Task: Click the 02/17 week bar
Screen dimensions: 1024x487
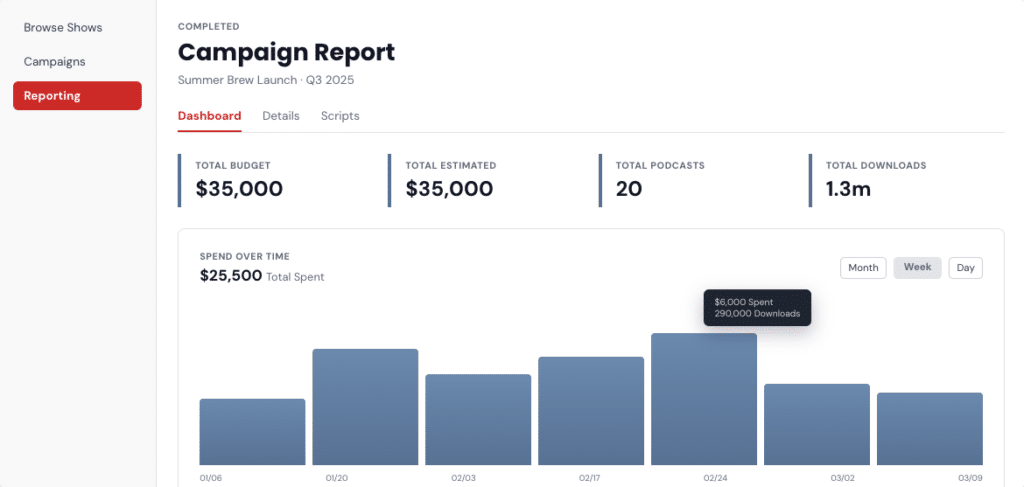Action: point(591,411)
